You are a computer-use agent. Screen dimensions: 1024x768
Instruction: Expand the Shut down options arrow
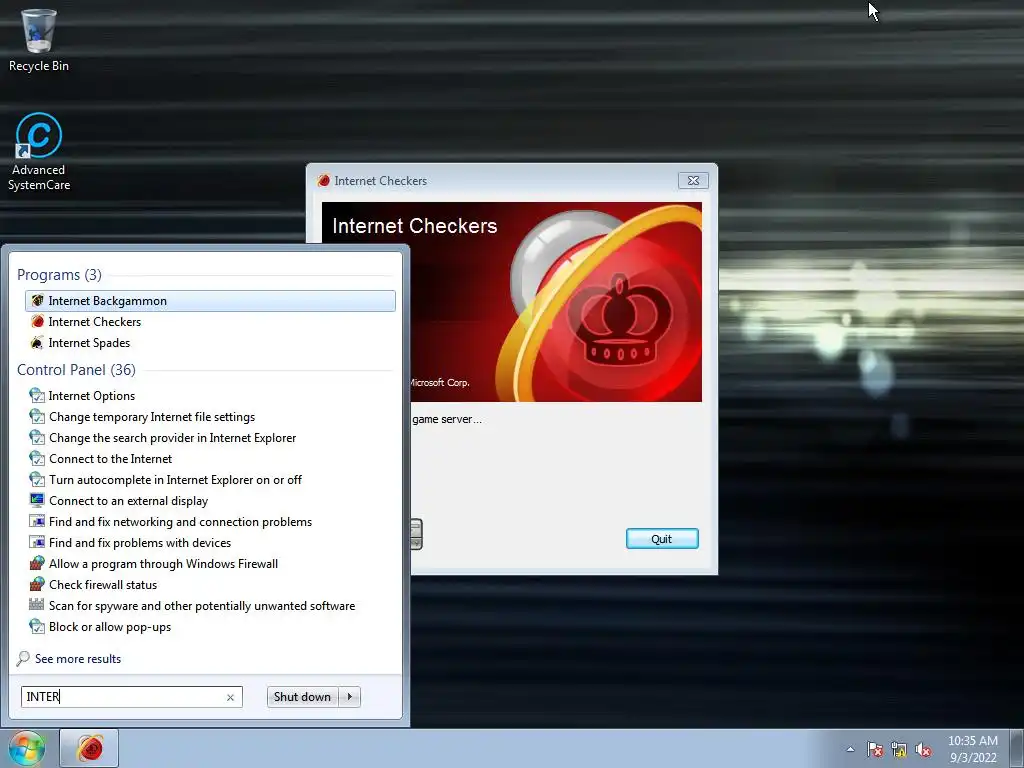pyautogui.click(x=350, y=697)
